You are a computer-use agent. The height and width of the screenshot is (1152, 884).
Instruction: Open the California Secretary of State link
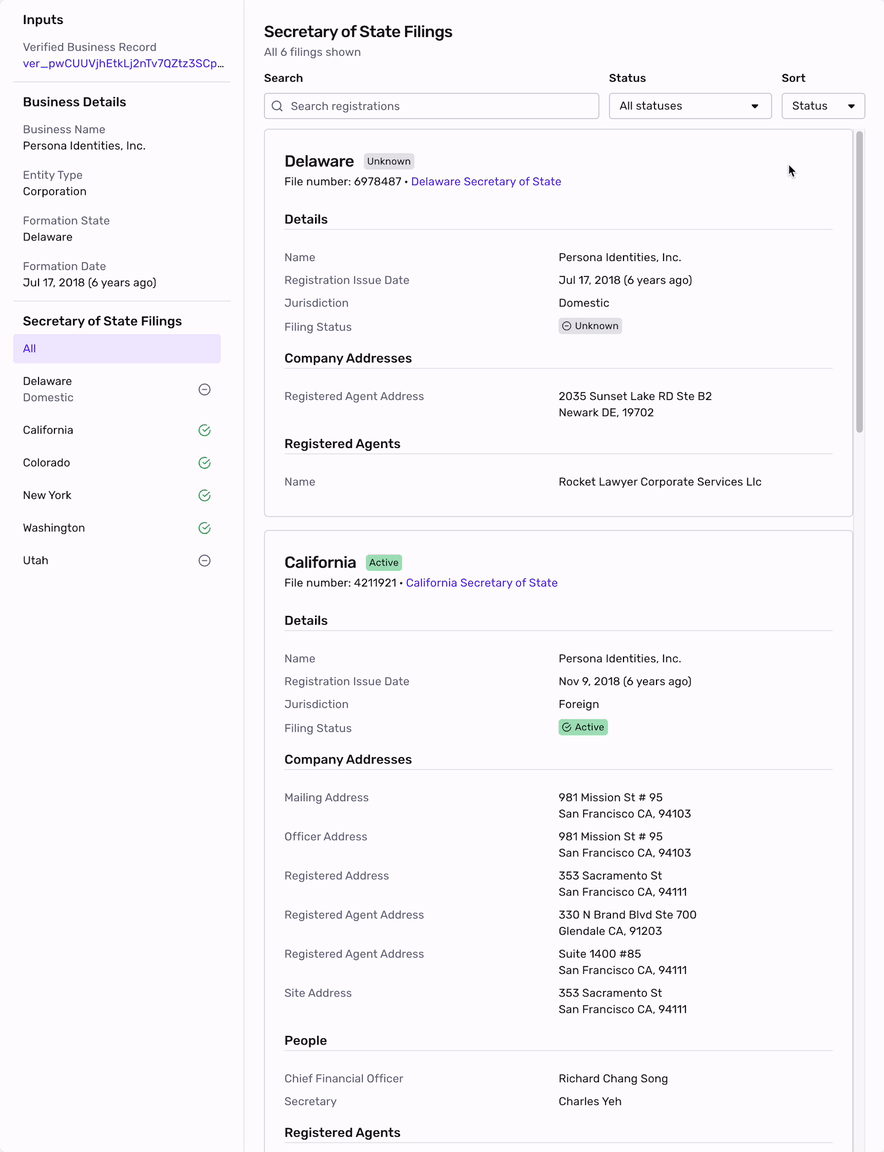(x=481, y=583)
